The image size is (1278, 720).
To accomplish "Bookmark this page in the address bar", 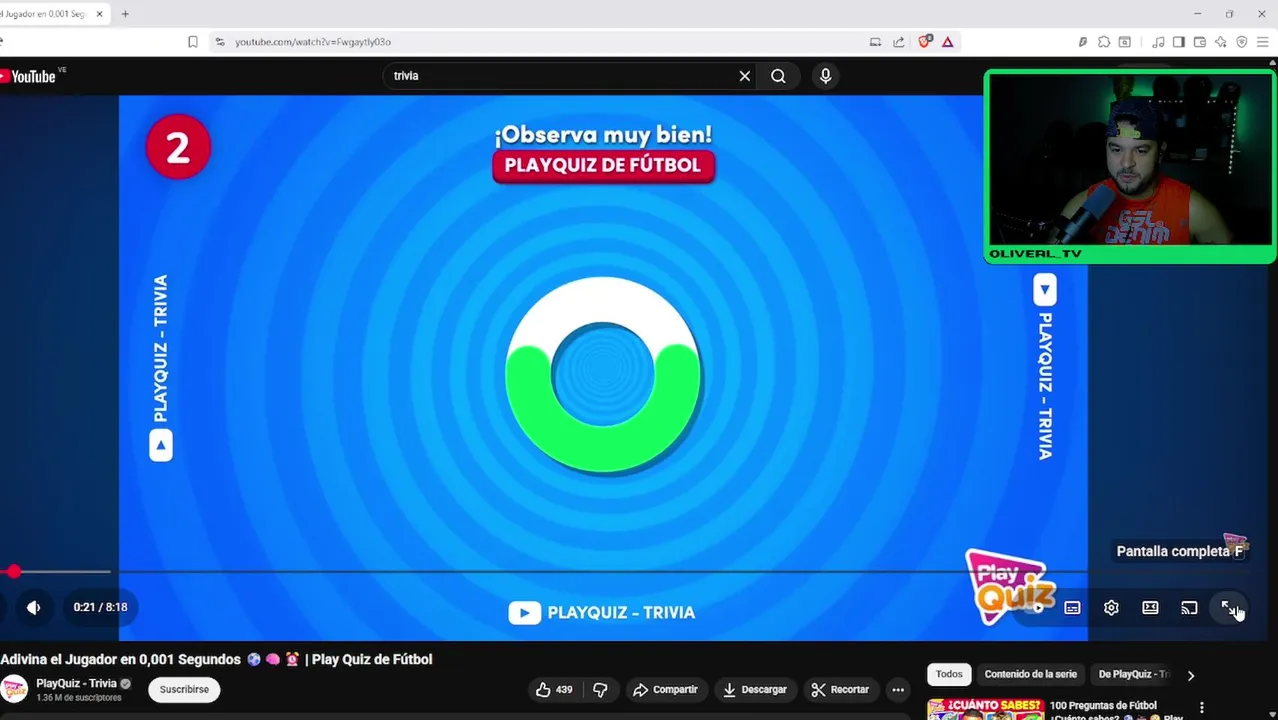I will 193,42.
